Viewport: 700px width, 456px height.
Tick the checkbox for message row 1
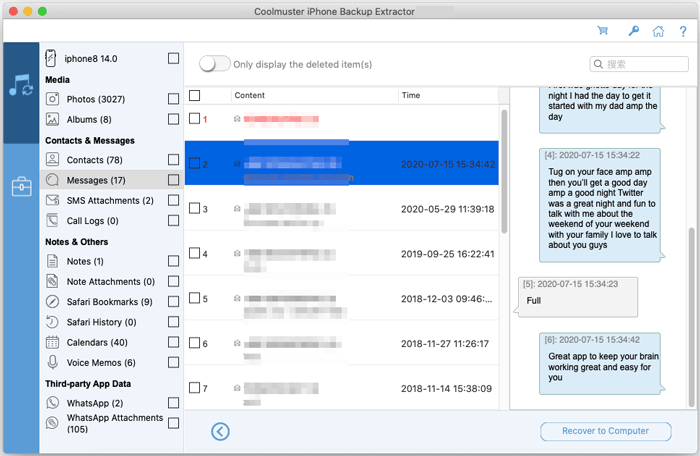194,118
